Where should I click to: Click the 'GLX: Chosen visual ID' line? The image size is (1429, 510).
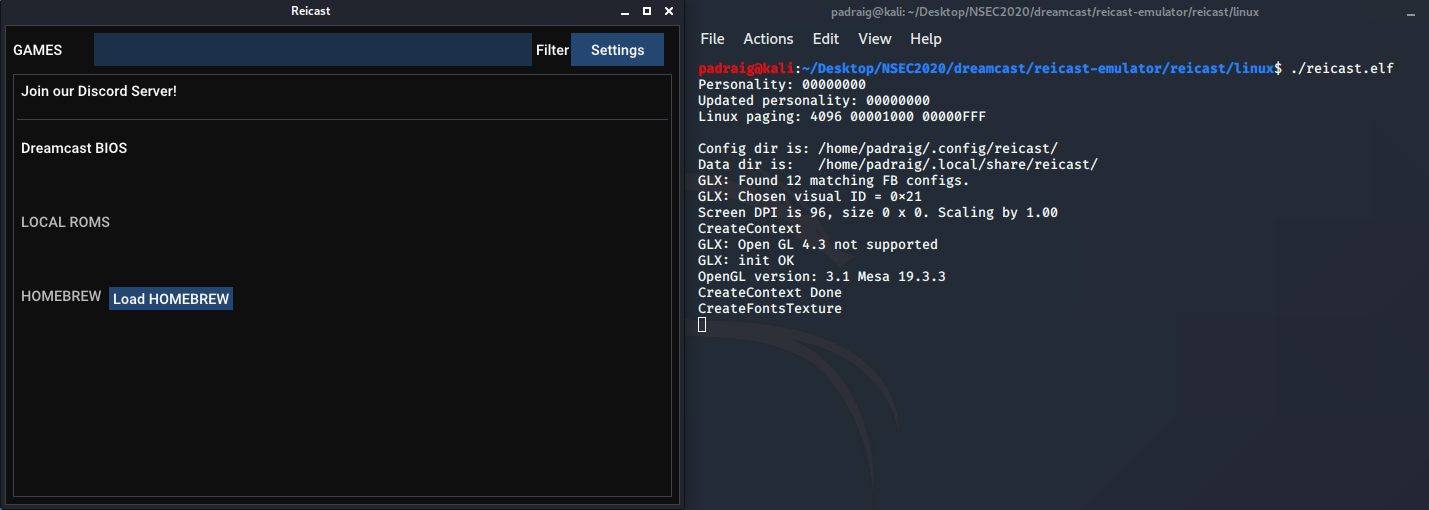point(810,196)
